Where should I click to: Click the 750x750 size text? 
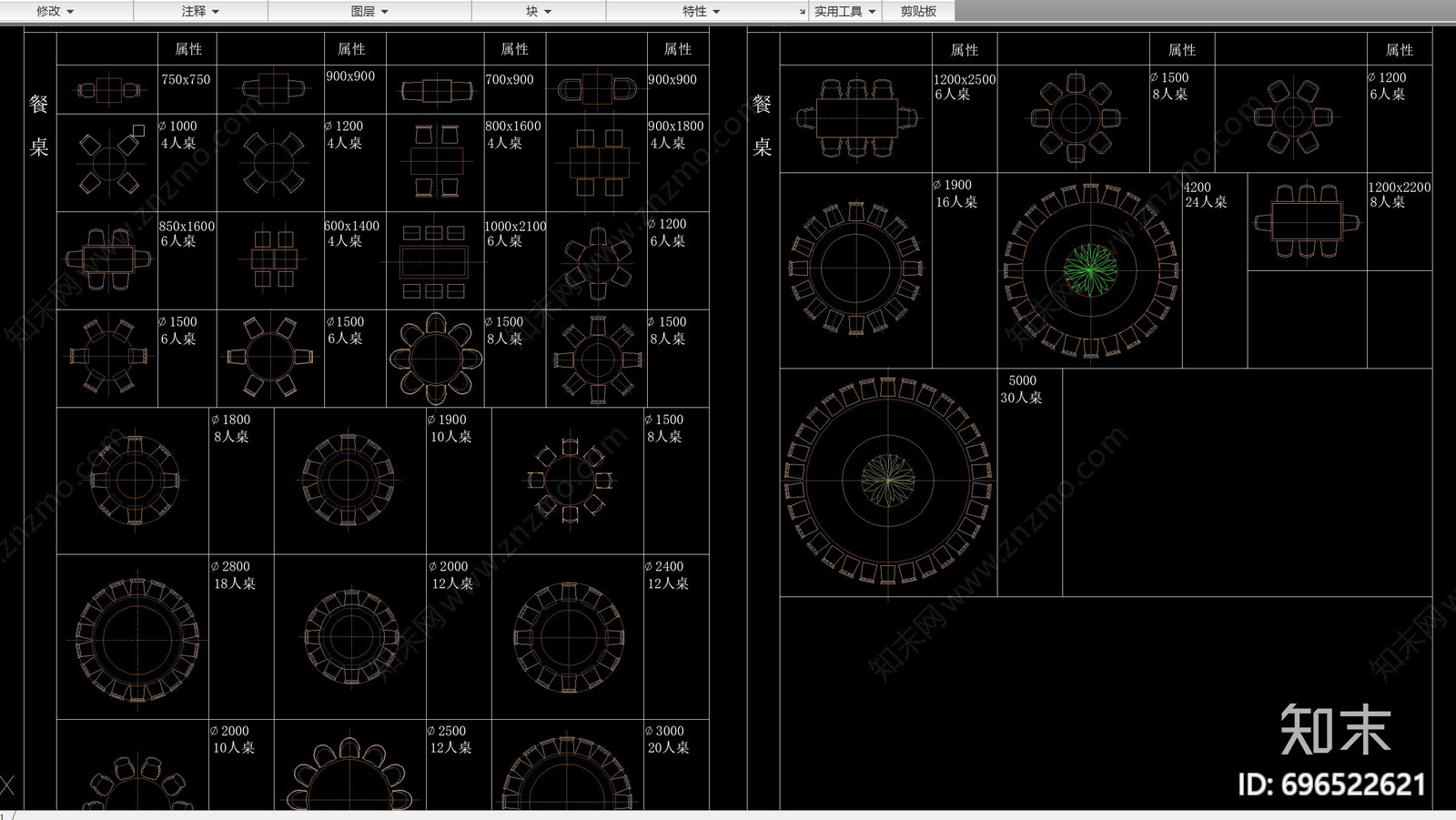(186, 79)
